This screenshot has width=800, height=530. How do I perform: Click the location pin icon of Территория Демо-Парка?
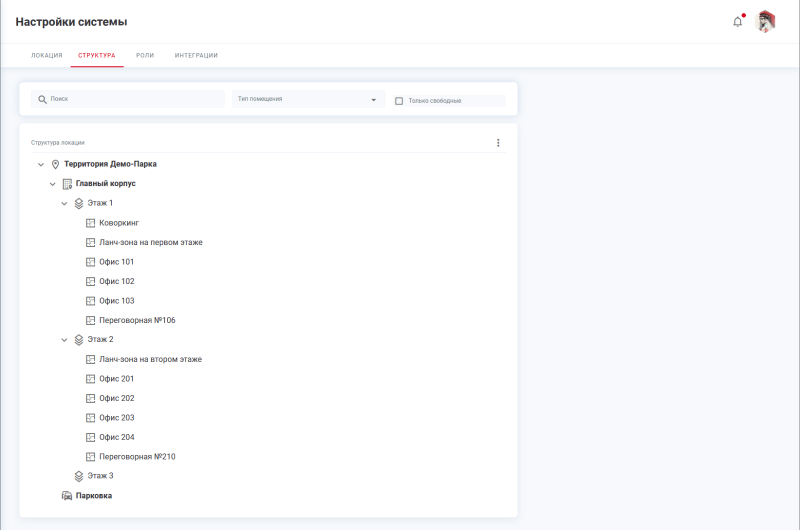point(56,164)
